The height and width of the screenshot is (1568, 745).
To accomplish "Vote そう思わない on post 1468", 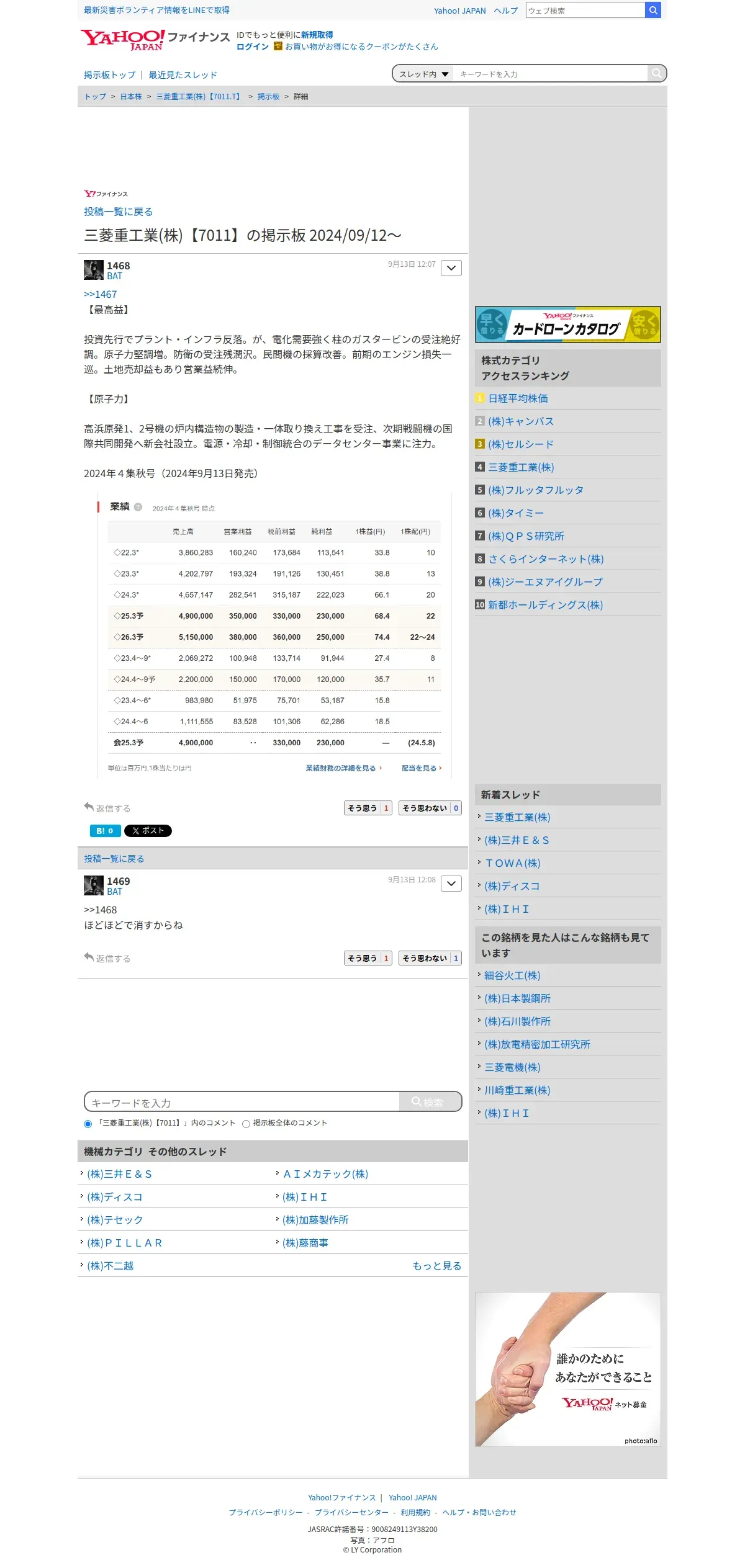I will tap(430, 808).
